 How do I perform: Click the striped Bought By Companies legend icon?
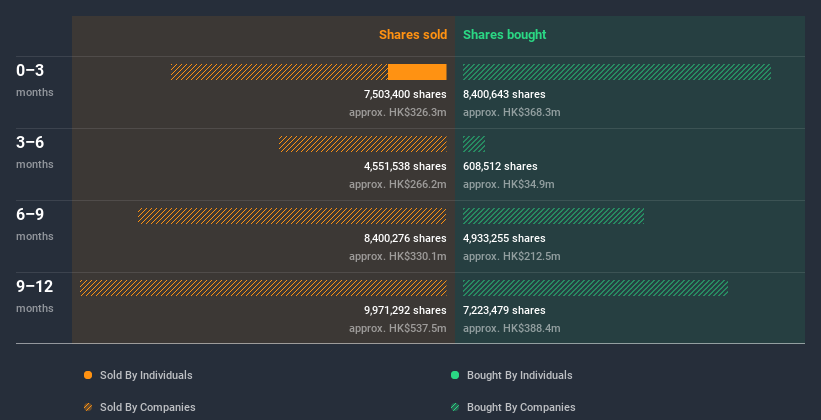point(455,407)
